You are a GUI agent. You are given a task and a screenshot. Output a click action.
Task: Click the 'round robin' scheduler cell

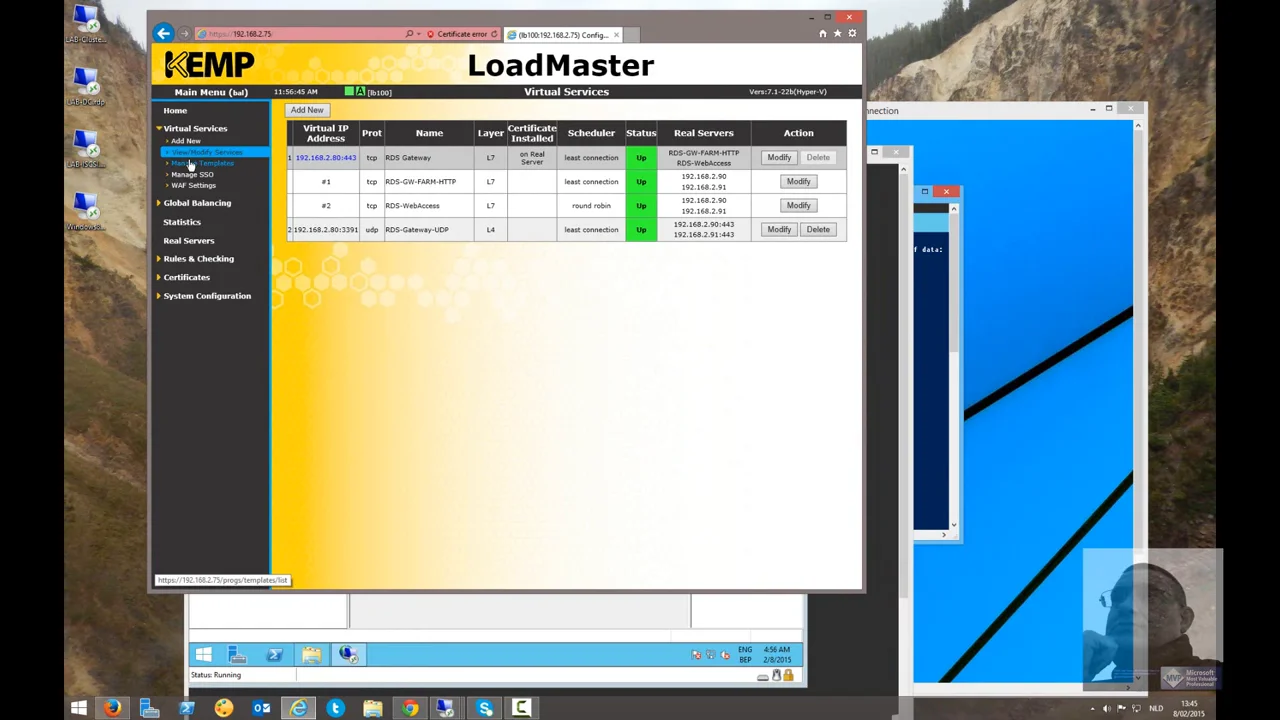[x=591, y=206]
